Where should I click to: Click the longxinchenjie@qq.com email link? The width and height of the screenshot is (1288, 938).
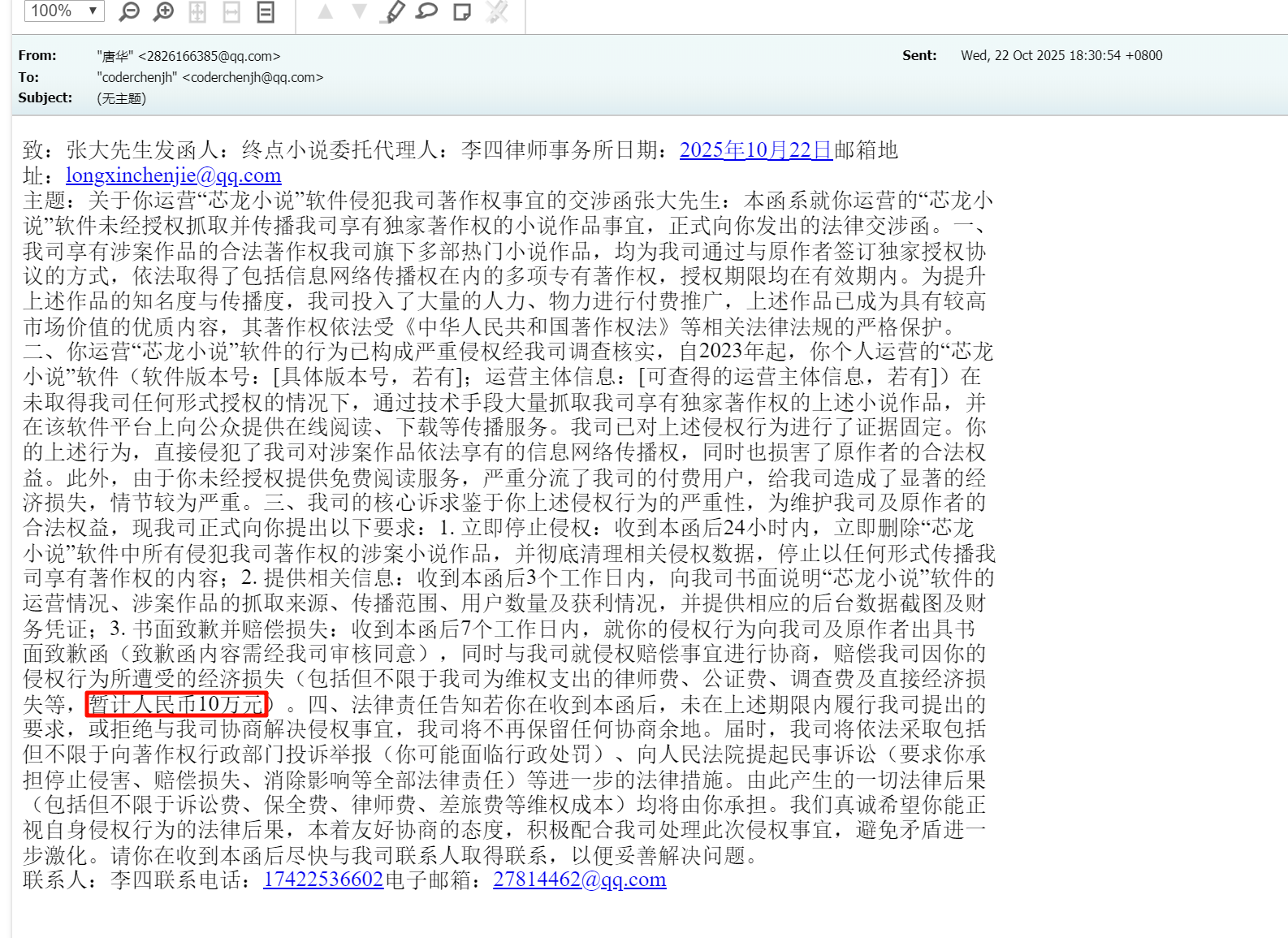click(173, 175)
